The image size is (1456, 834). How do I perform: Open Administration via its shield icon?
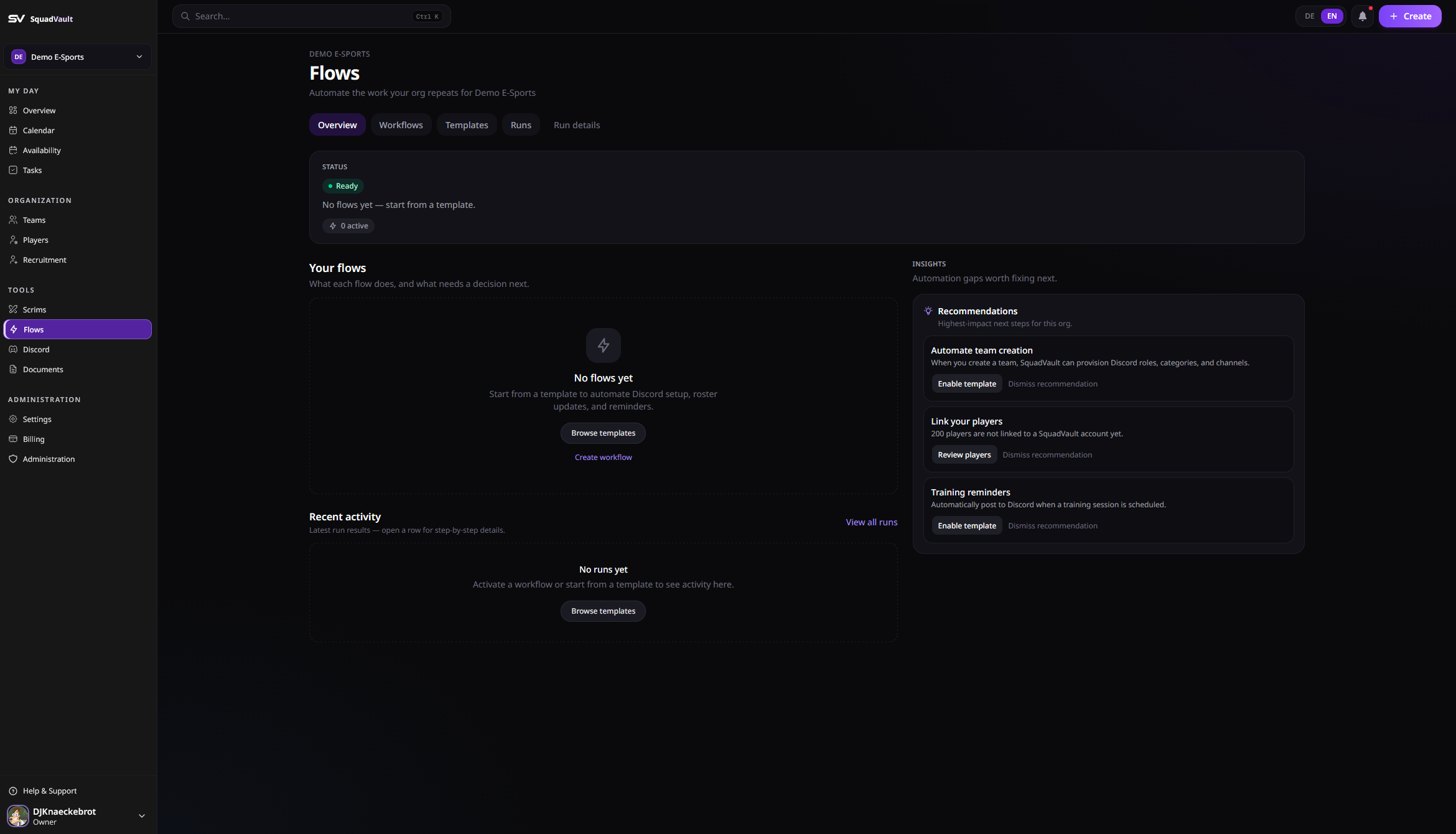point(13,459)
